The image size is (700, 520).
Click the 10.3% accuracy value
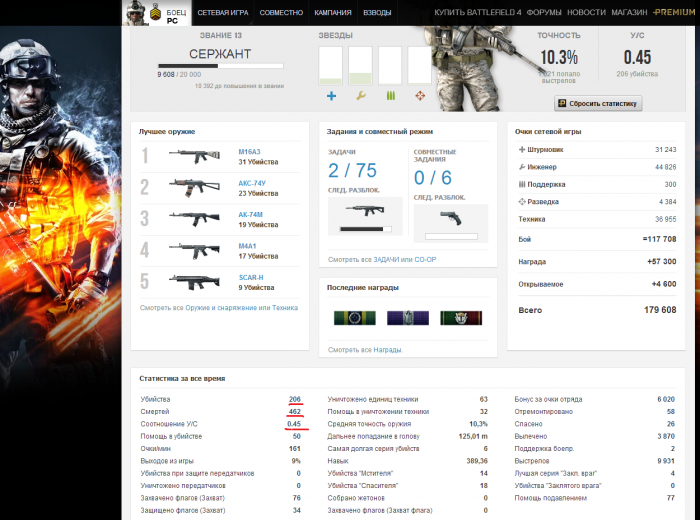[559, 57]
